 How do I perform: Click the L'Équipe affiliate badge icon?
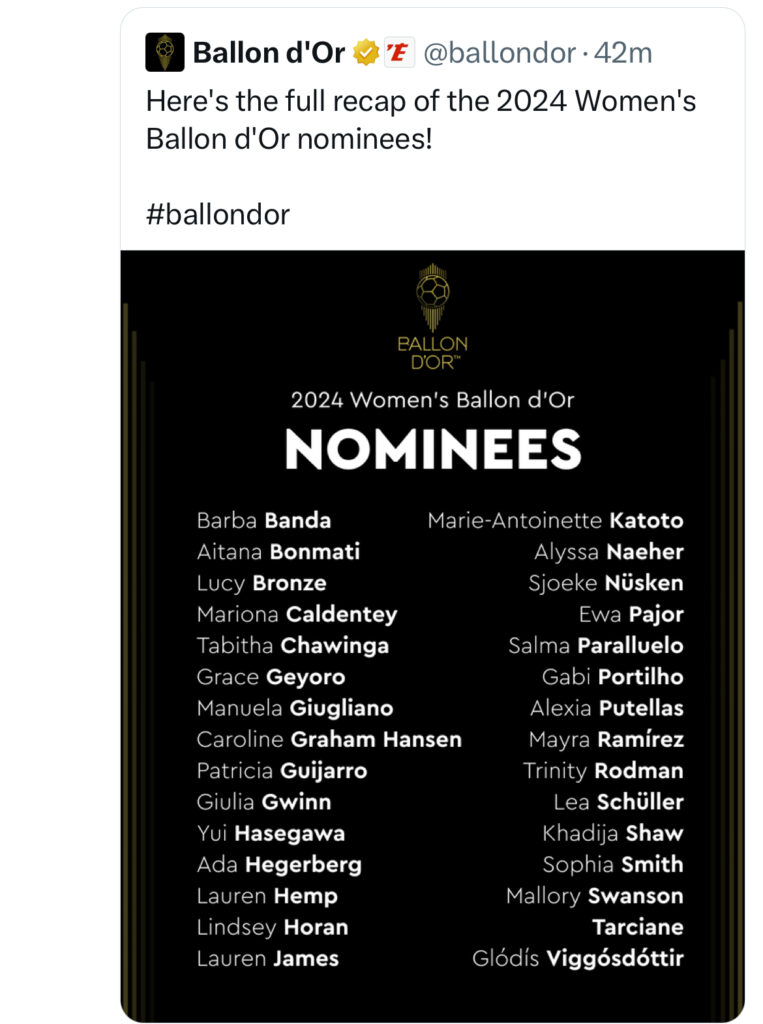pos(398,52)
